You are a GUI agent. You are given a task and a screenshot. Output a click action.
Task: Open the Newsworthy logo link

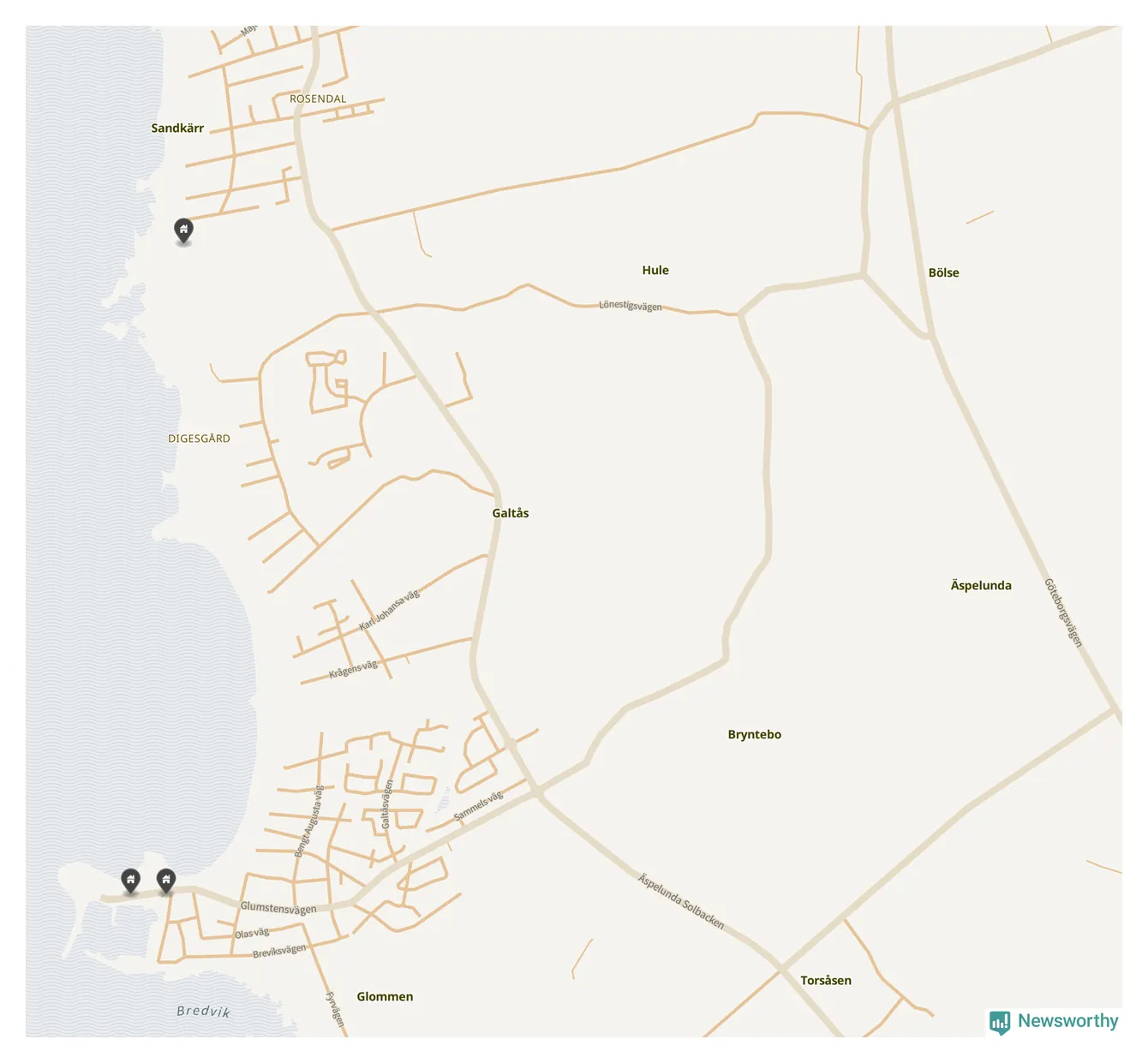coord(1055,1021)
